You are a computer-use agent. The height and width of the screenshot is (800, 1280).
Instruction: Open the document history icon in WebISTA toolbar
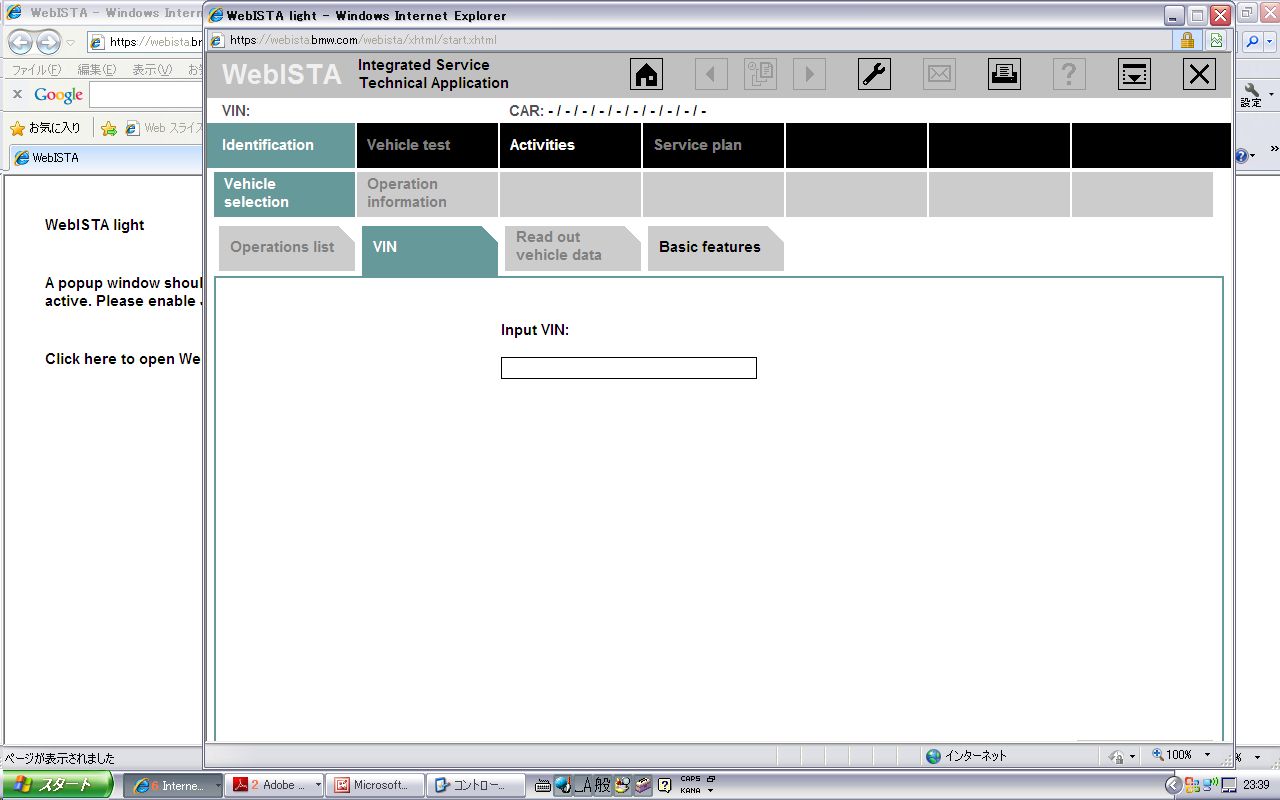click(760, 74)
